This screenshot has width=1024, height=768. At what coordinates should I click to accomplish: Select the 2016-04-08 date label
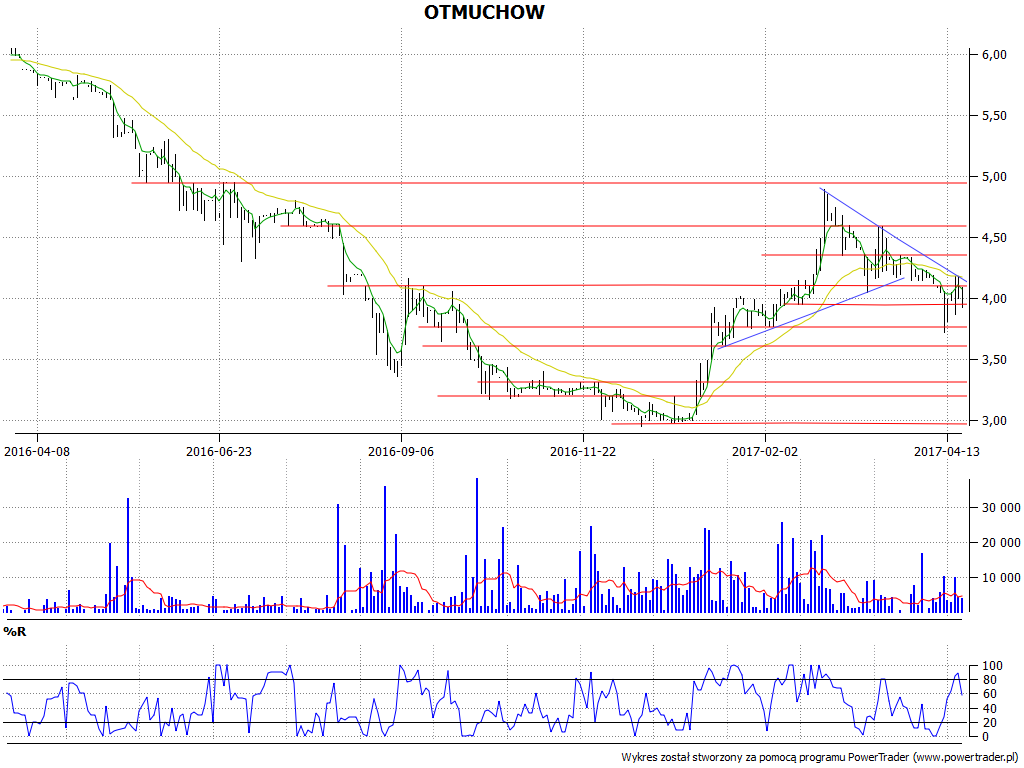(x=37, y=451)
